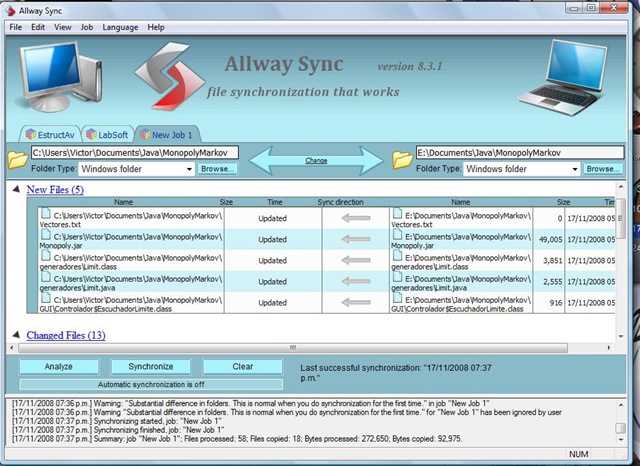This screenshot has width=640, height=466.
Task: Click file icon of left Limit.class row
Action: pos(46,256)
